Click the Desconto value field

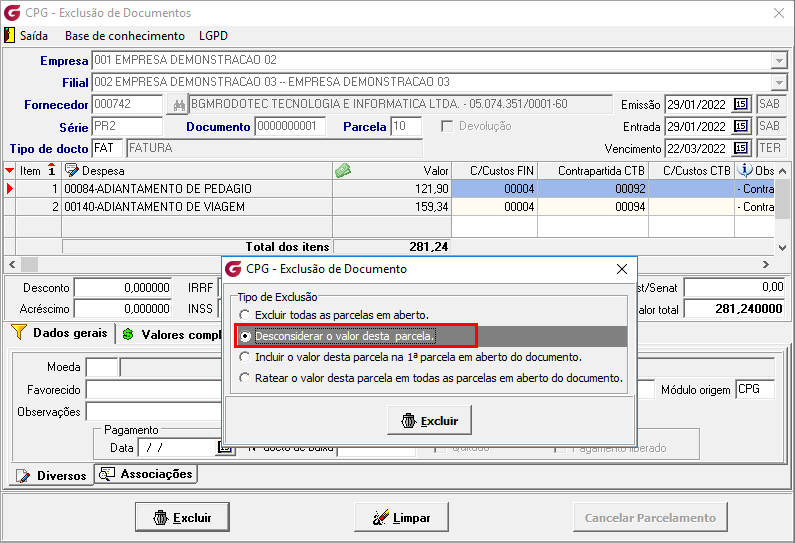coord(123,287)
